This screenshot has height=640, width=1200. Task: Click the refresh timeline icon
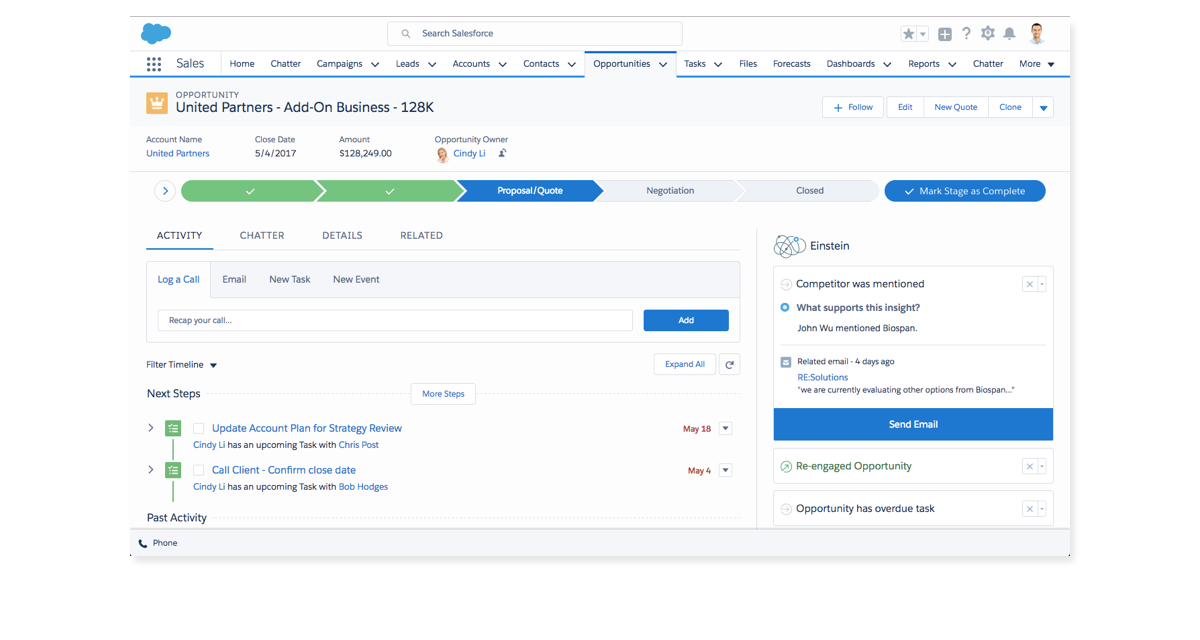pos(729,365)
